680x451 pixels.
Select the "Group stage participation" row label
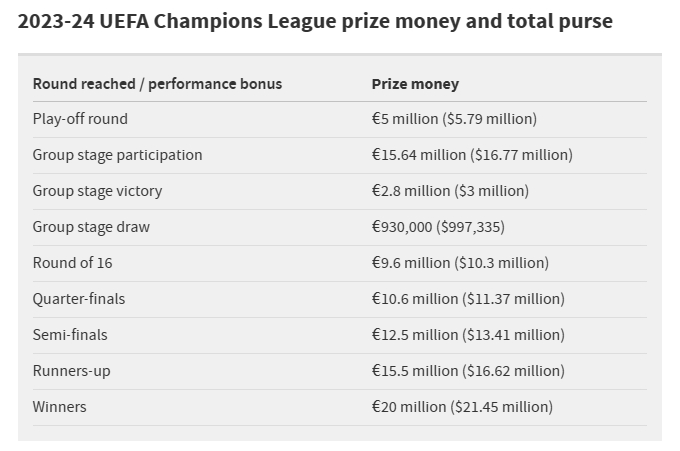(117, 155)
